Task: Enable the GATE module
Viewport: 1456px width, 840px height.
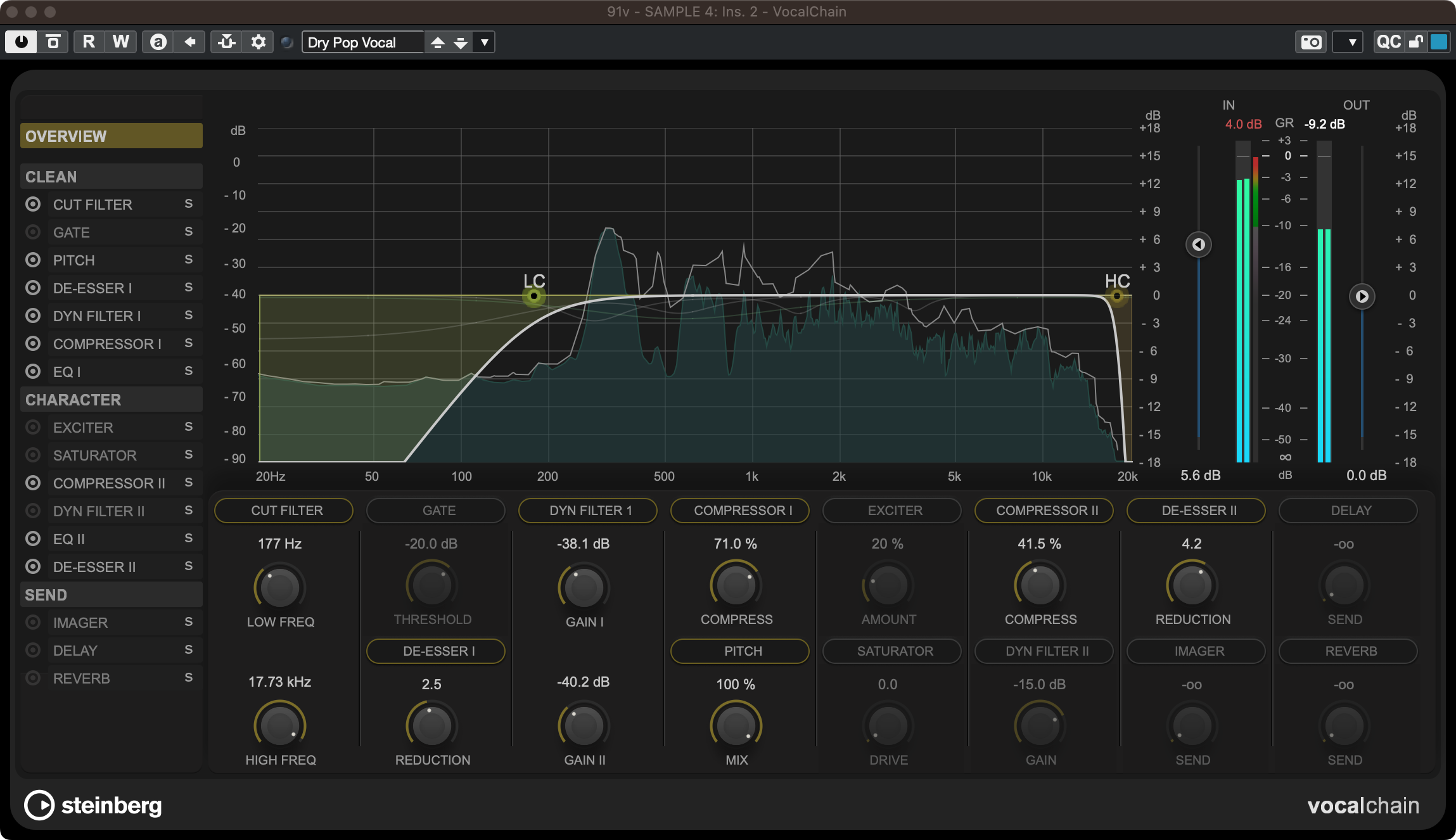Action: click(33, 232)
